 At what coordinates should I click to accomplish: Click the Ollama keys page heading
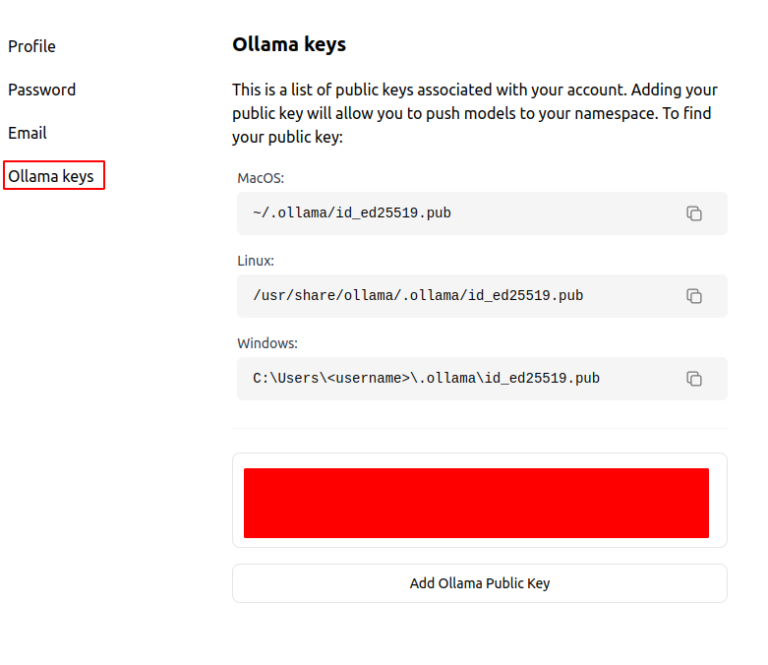coord(289,45)
